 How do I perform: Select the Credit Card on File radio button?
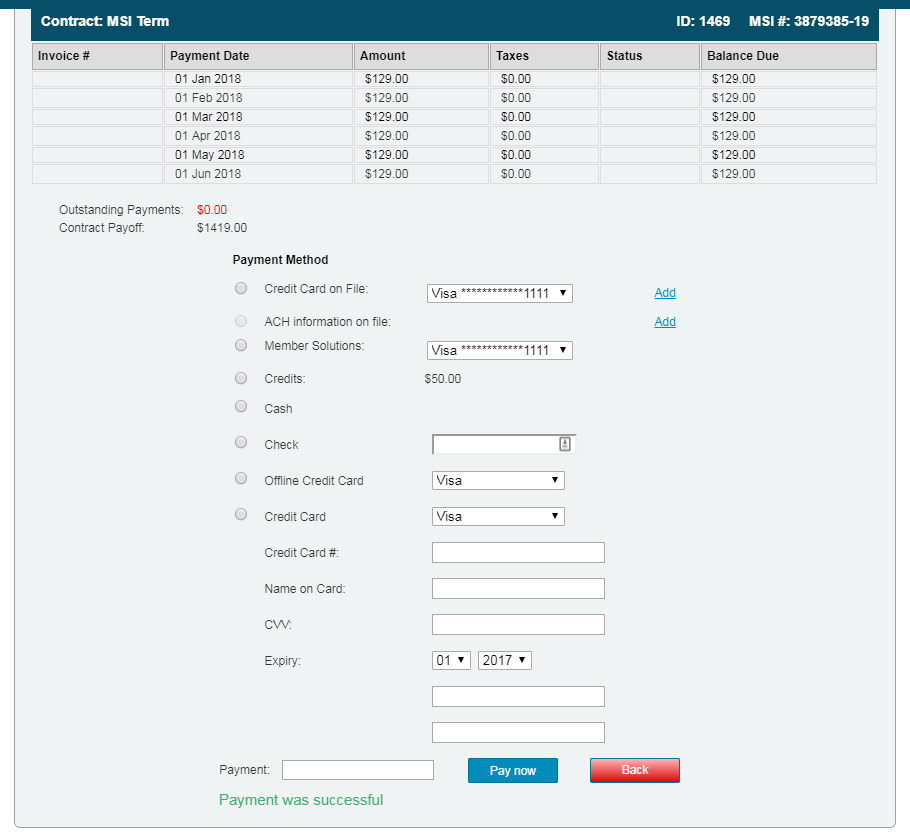tap(241, 289)
